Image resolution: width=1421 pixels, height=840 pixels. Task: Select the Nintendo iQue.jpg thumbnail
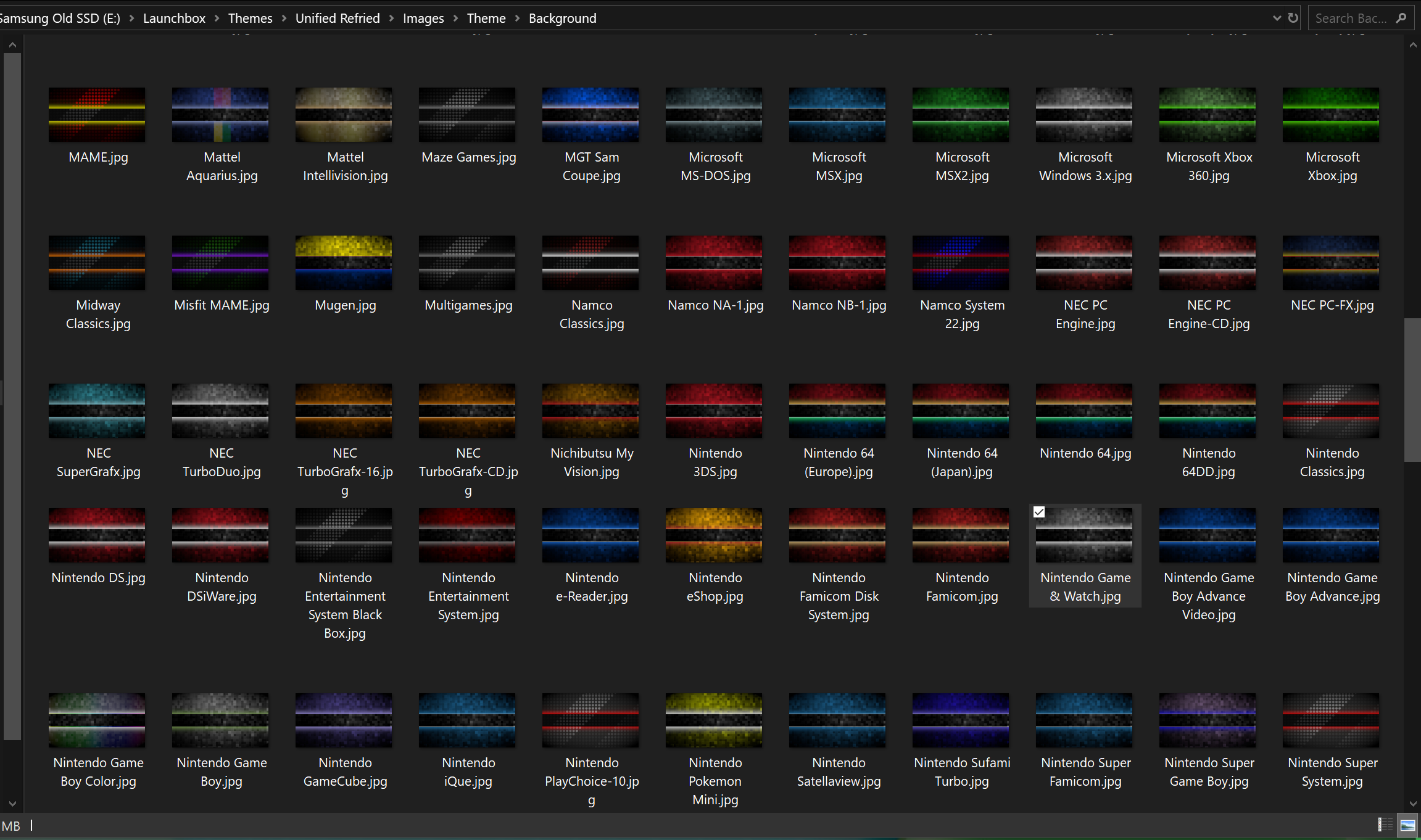coord(467,720)
